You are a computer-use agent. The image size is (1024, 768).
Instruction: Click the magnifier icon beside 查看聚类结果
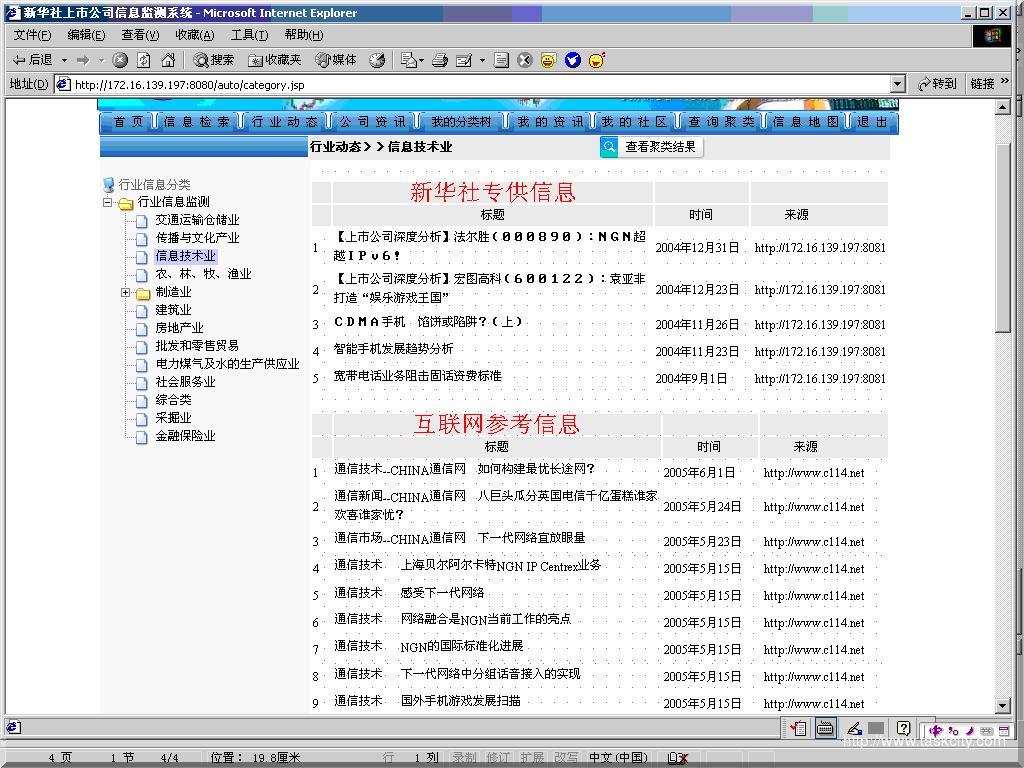[609, 147]
